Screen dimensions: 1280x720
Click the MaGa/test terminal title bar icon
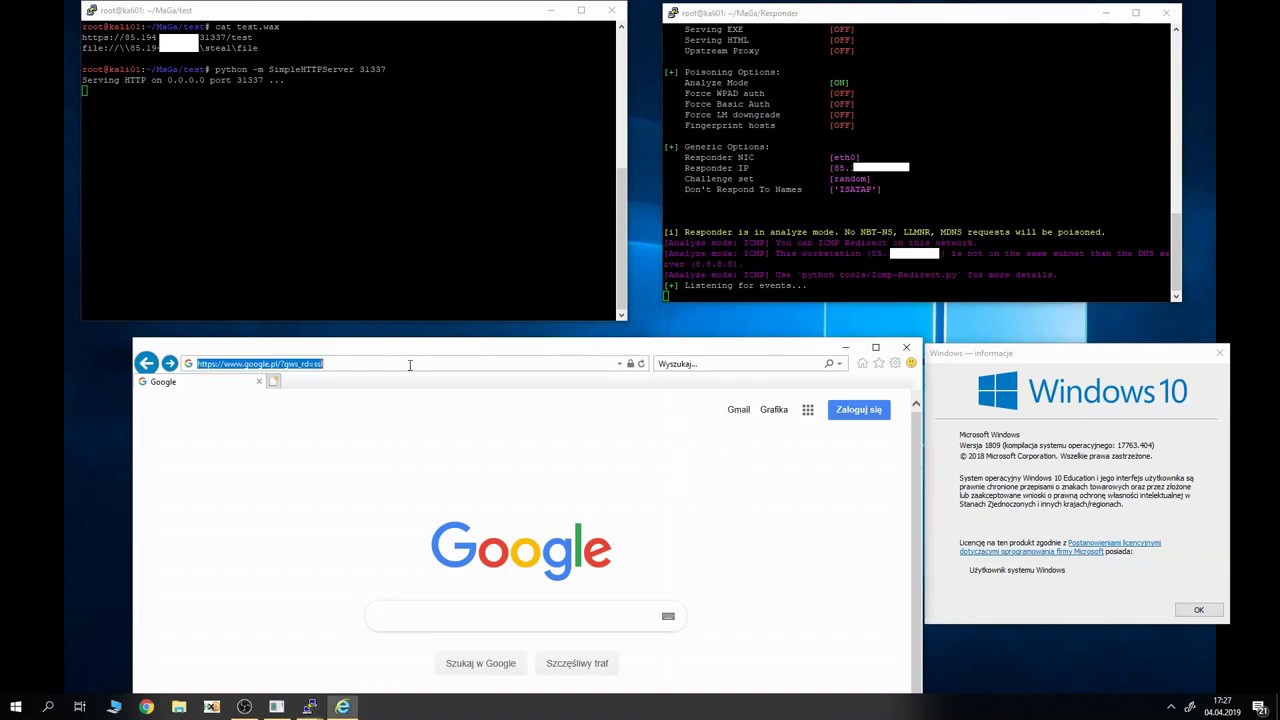coord(92,10)
